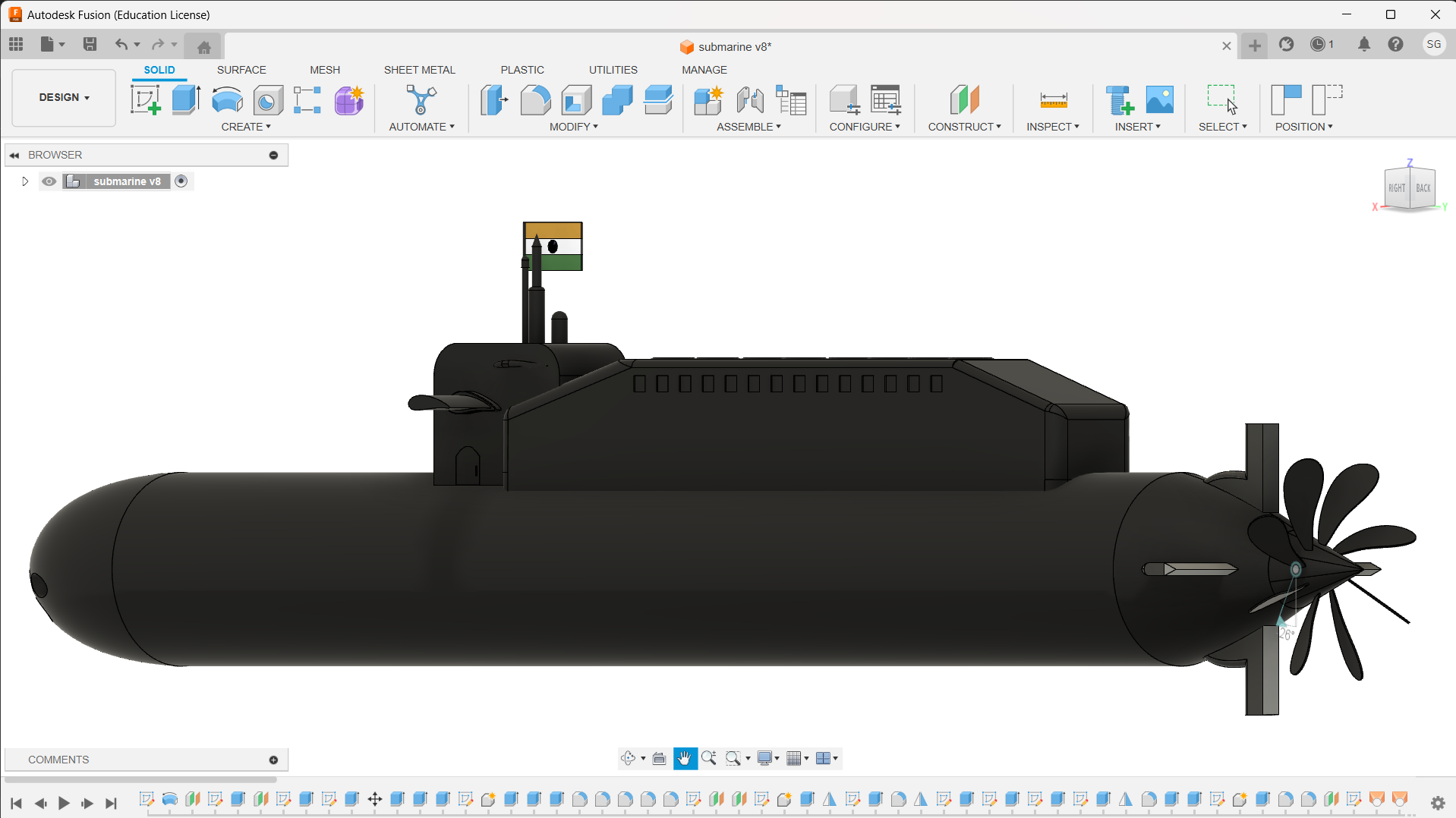The height and width of the screenshot is (818, 1456).
Task: Open the notifications bell
Action: coord(1364,44)
